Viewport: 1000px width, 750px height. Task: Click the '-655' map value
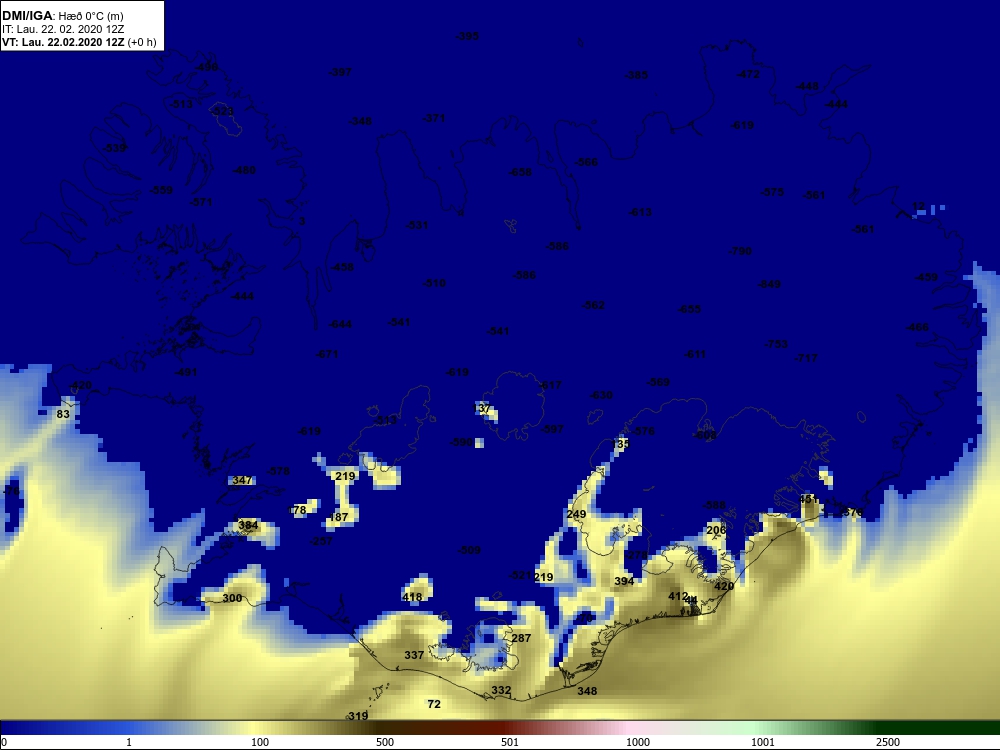pyautogui.click(x=689, y=309)
